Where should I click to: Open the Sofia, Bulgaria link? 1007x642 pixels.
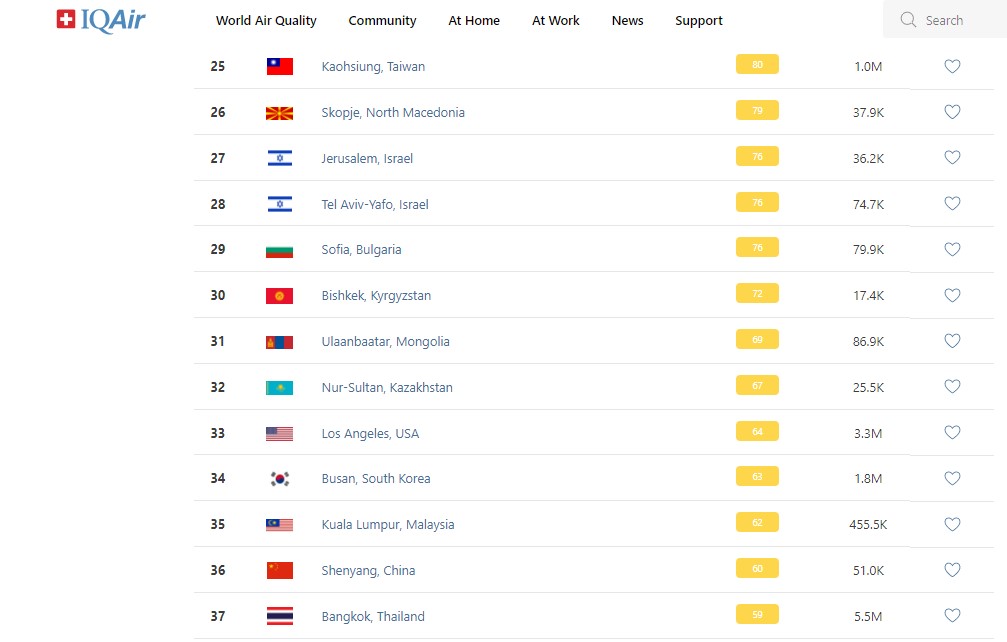(361, 250)
